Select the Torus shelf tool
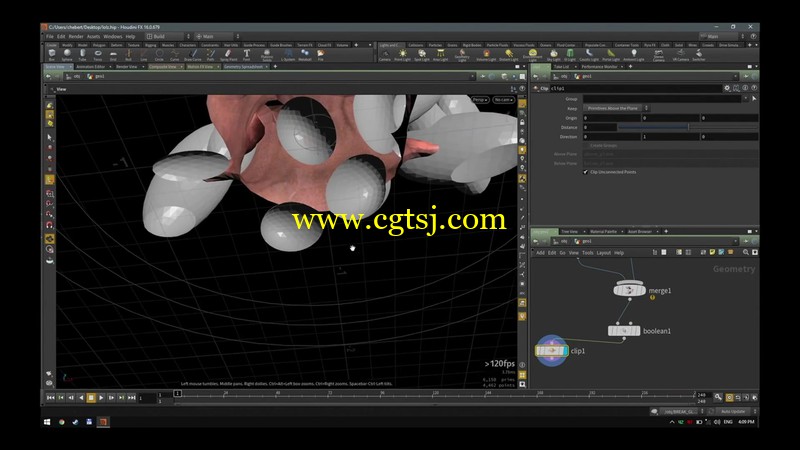The image size is (800, 450). point(97,55)
